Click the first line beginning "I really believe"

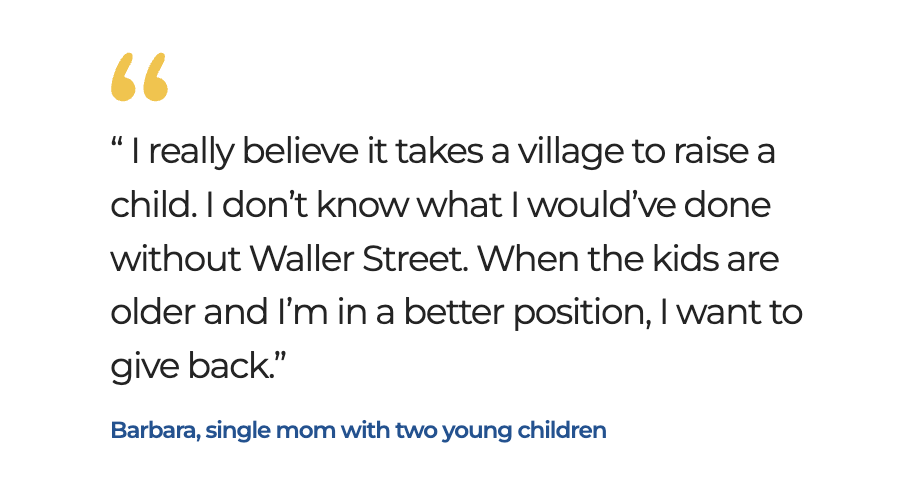coord(443,153)
